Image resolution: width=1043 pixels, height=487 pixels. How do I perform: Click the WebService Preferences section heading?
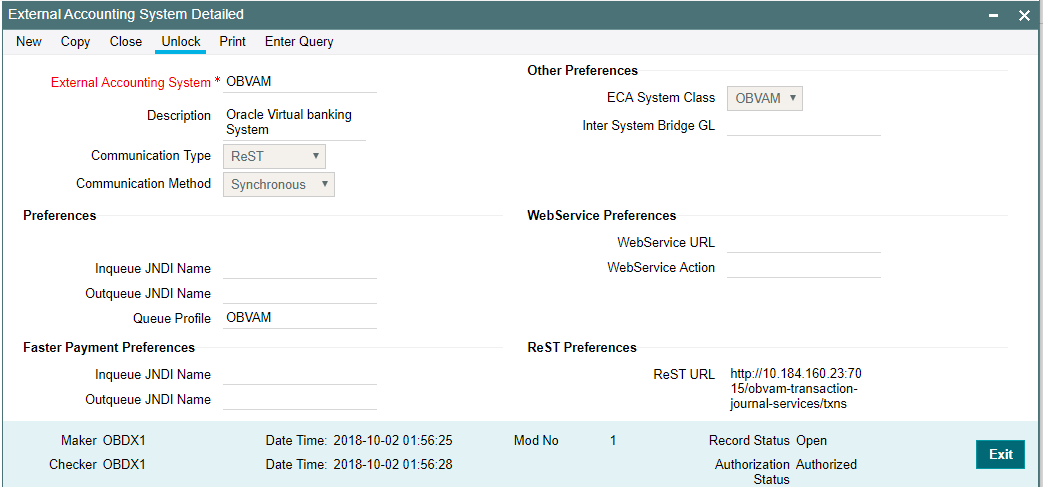(x=602, y=216)
